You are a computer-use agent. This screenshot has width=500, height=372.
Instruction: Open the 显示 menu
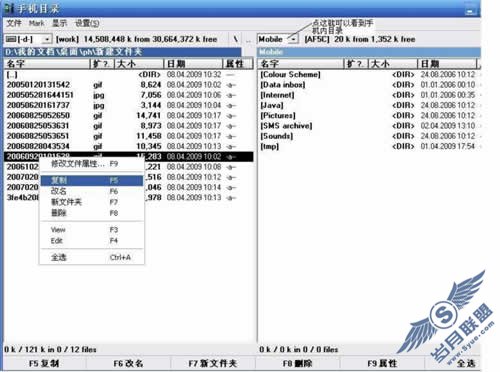[59, 23]
